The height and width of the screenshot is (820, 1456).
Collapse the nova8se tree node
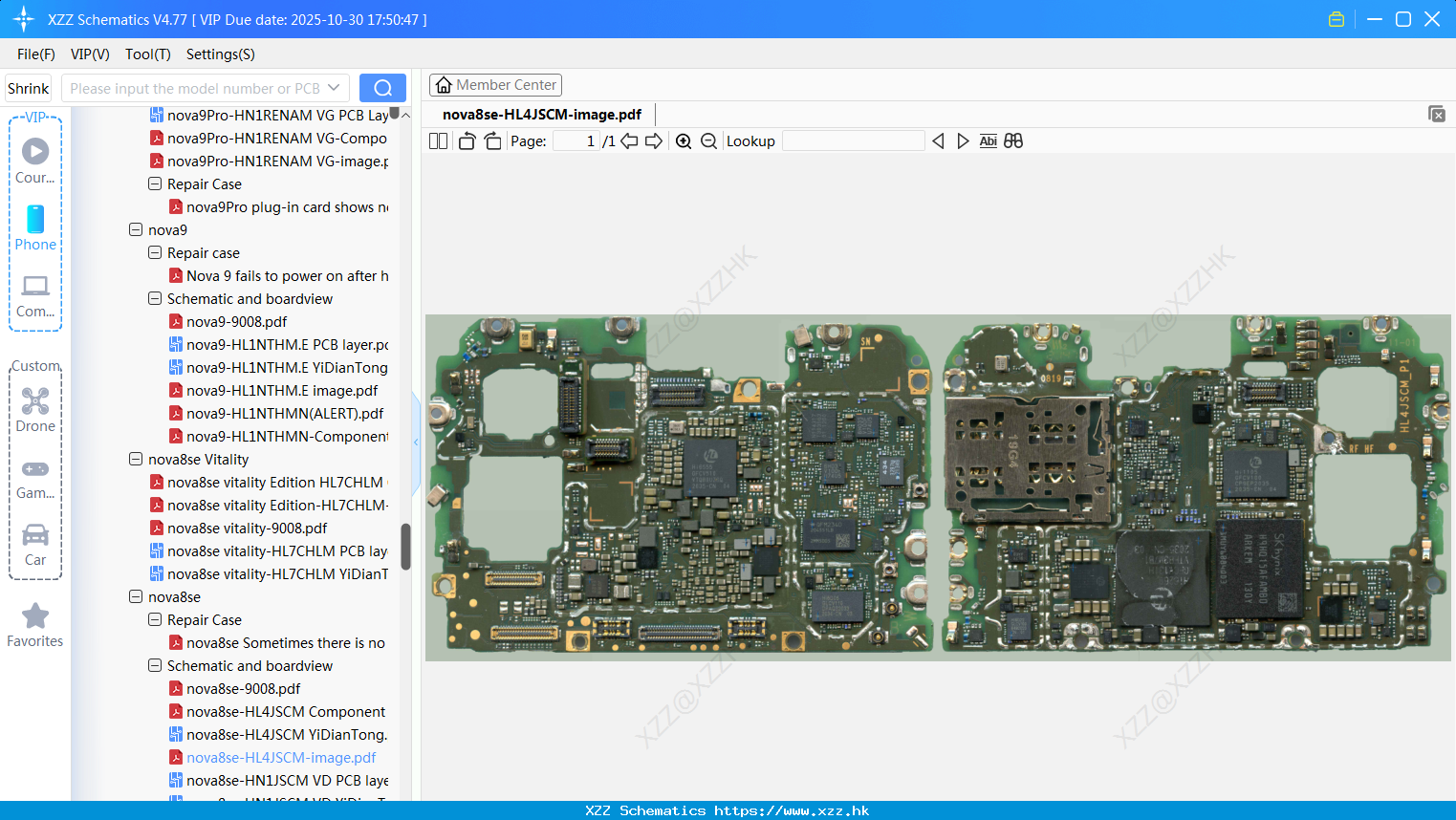pyautogui.click(x=136, y=596)
